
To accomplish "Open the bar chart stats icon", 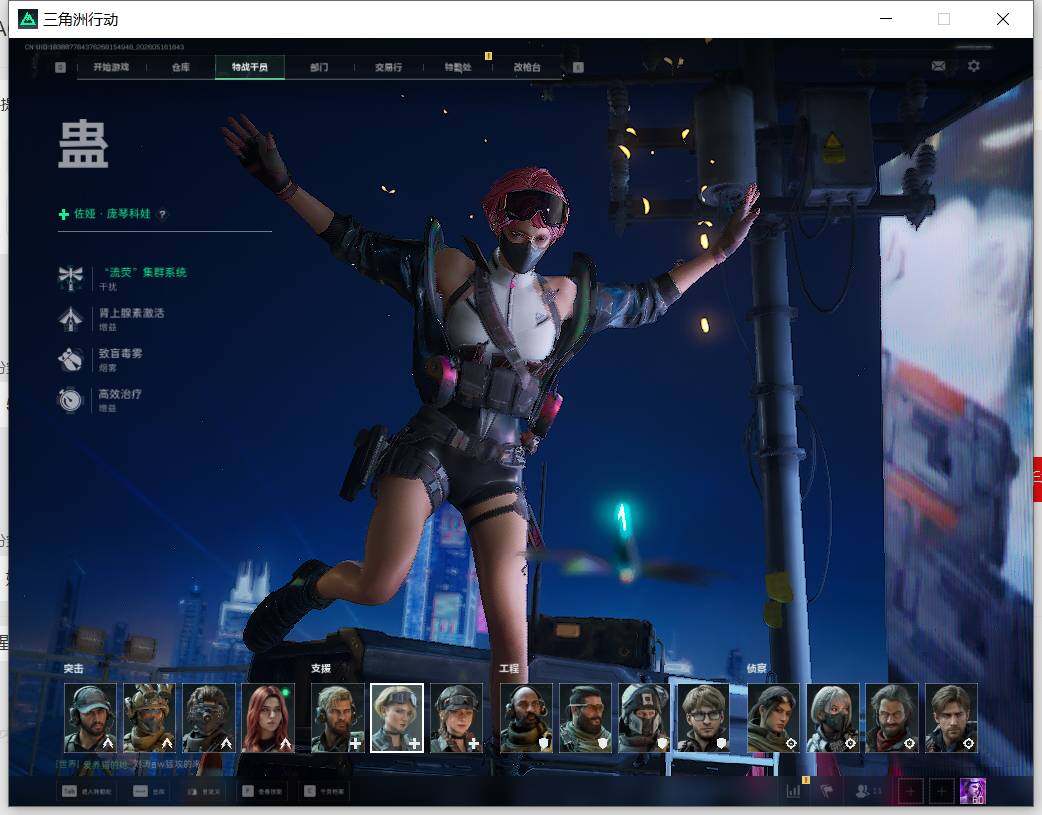I will (793, 791).
